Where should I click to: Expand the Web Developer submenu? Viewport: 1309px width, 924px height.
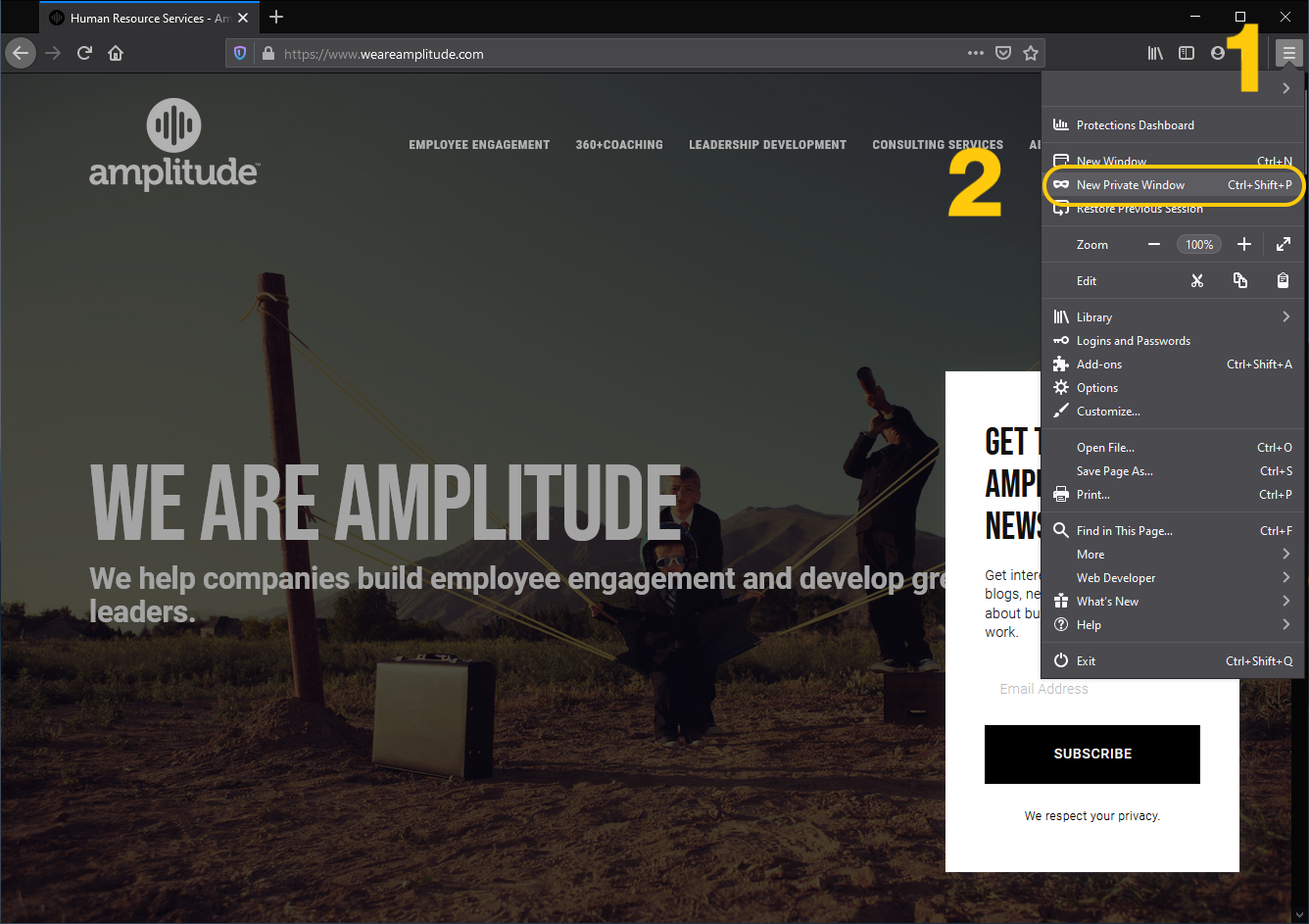(x=1171, y=577)
